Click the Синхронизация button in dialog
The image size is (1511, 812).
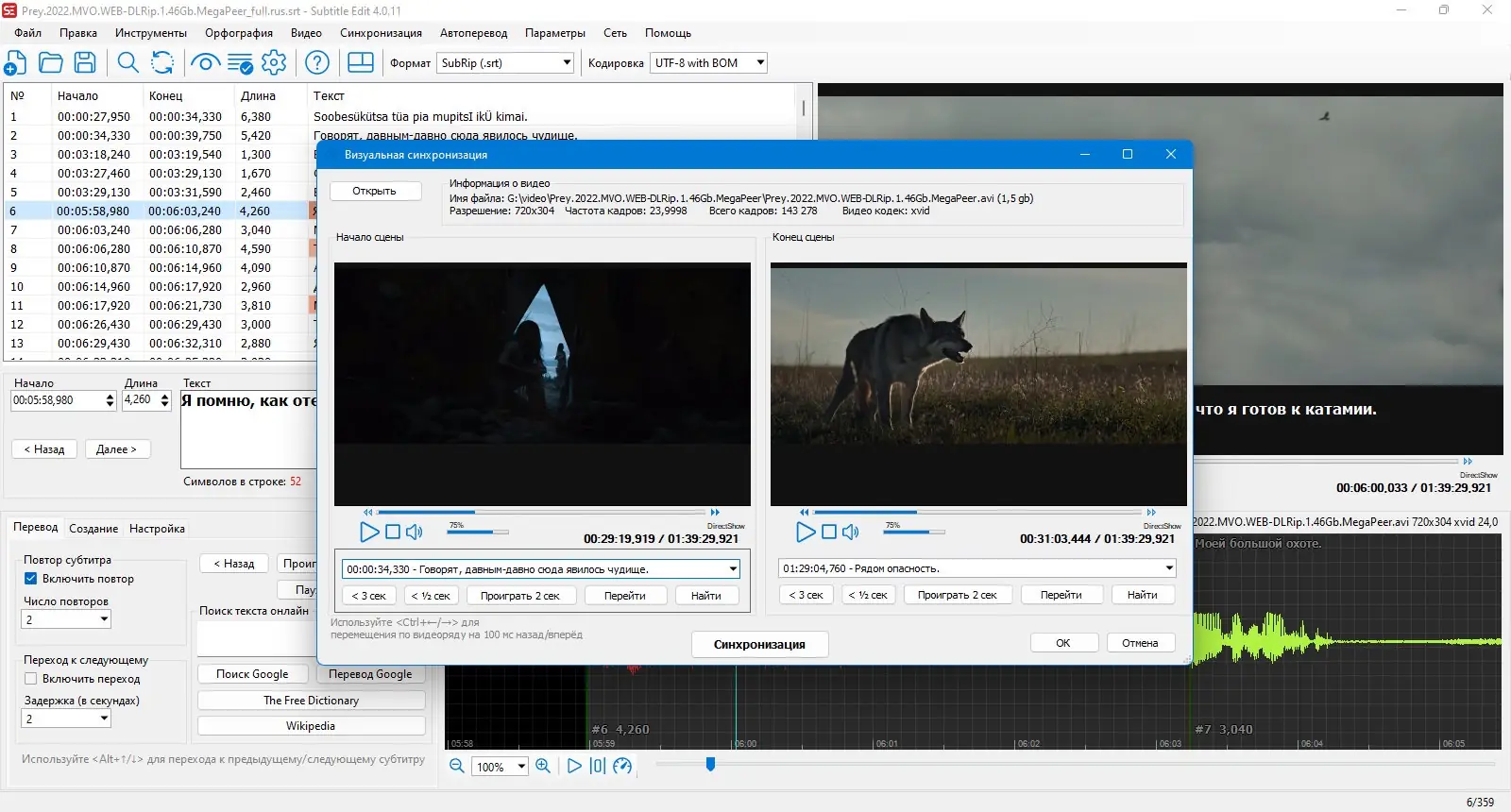point(759,644)
